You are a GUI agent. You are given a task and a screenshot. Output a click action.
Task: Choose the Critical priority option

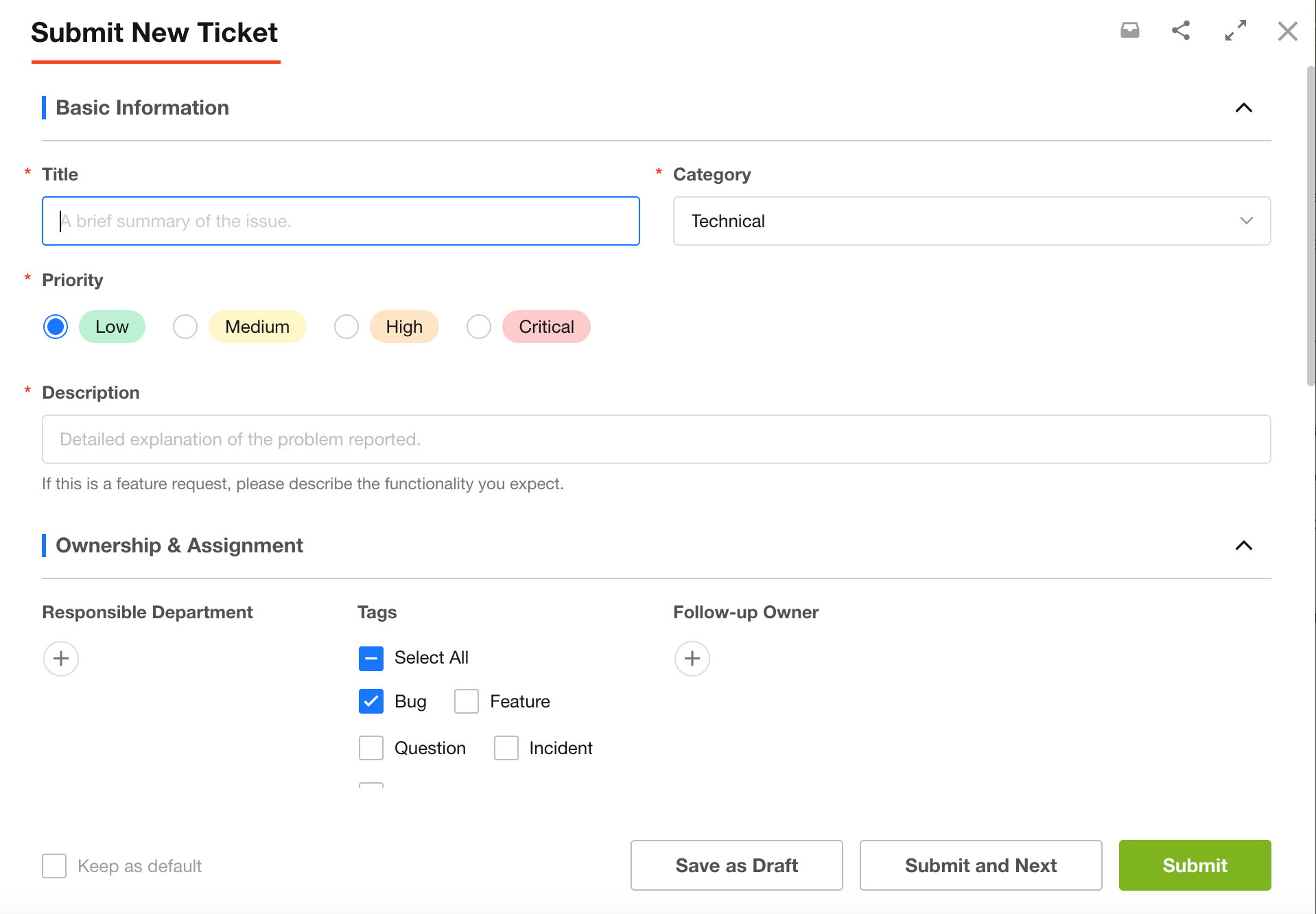click(x=479, y=327)
